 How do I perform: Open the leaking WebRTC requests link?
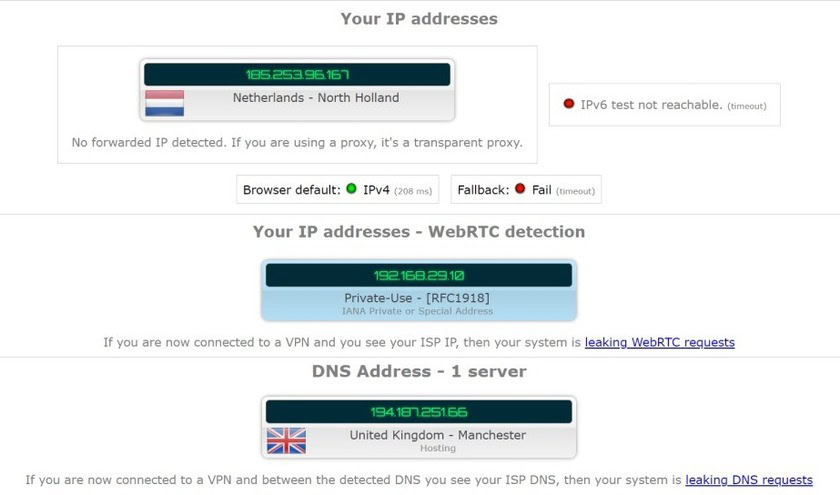click(659, 342)
